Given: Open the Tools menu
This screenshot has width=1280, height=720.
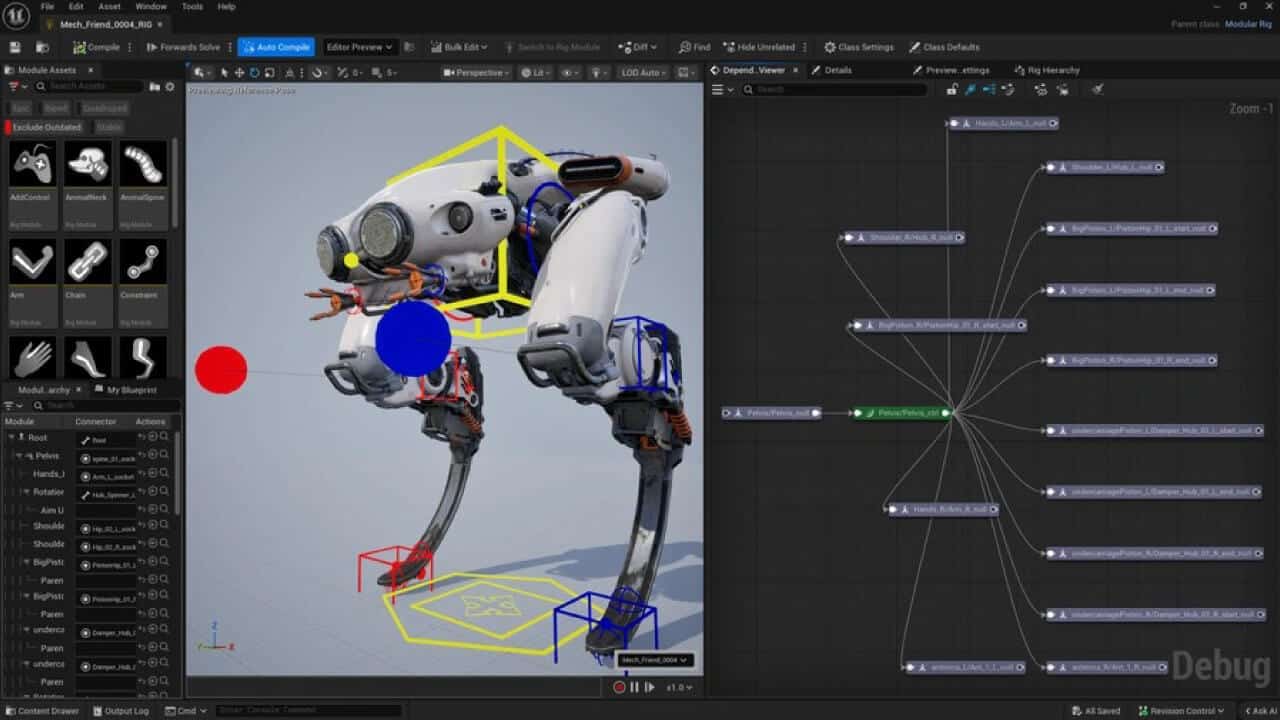Looking at the screenshot, I should (192, 6).
